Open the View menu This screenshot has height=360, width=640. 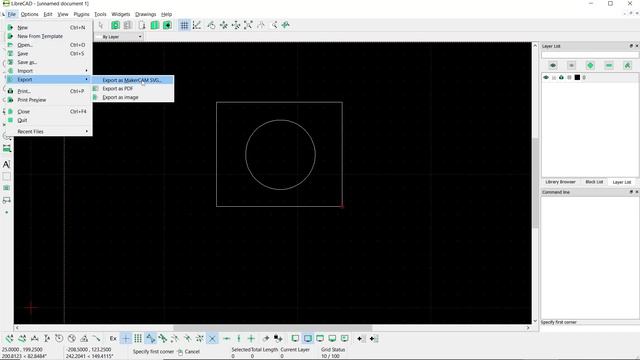coord(63,14)
